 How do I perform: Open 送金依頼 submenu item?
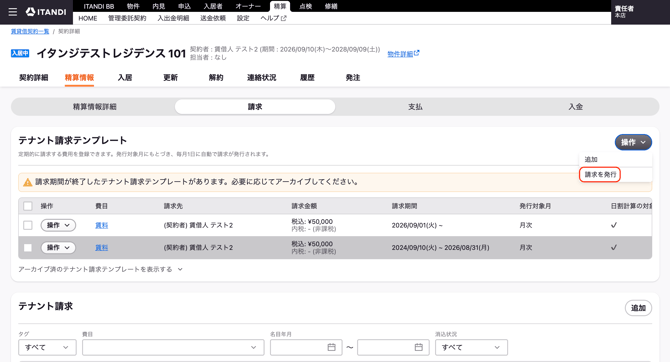click(213, 18)
